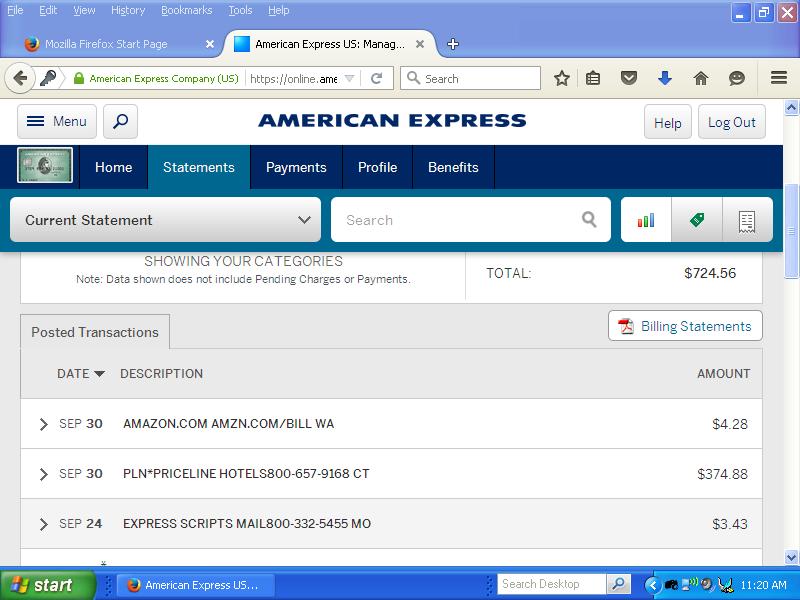
Task: Click the taskbar clock showing 11:20 AM
Action: pyautogui.click(x=763, y=585)
